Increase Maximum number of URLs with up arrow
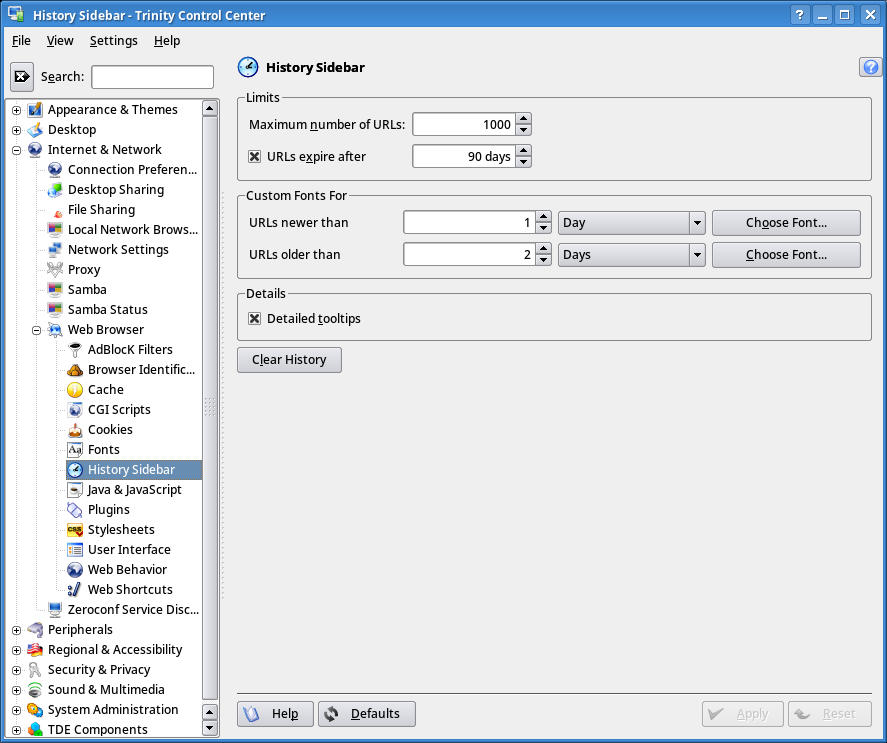Image resolution: width=887 pixels, height=743 pixels. (524, 119)
